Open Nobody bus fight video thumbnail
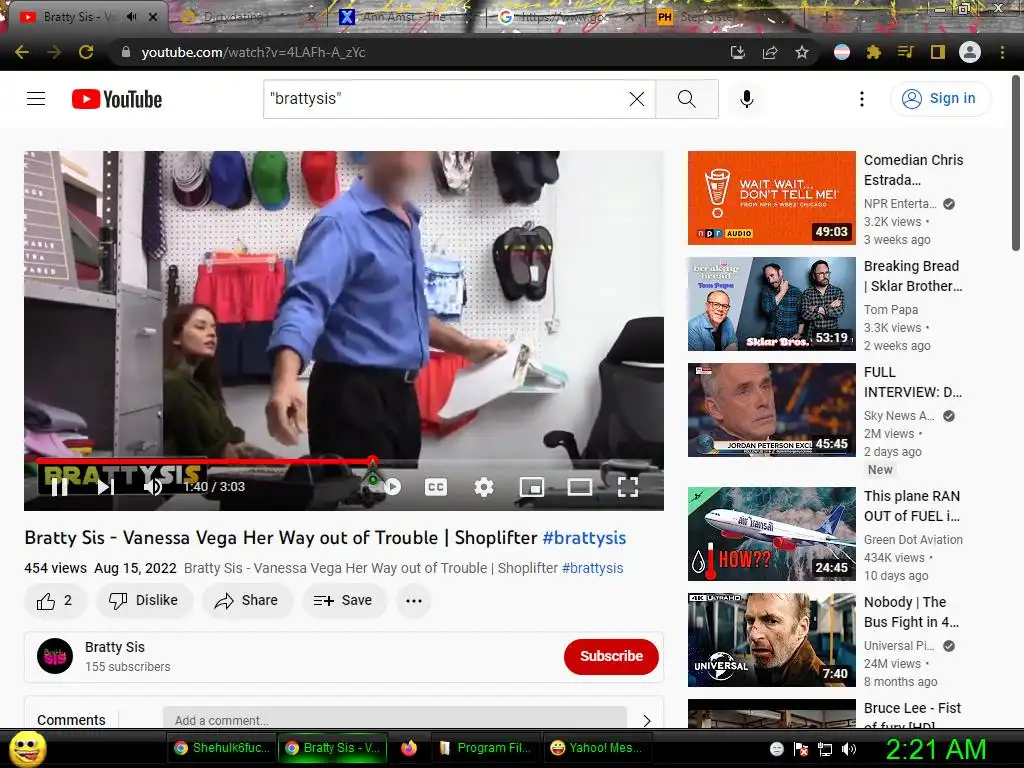The height and width of the screenshot is (768, 1024). click(771, 640)
